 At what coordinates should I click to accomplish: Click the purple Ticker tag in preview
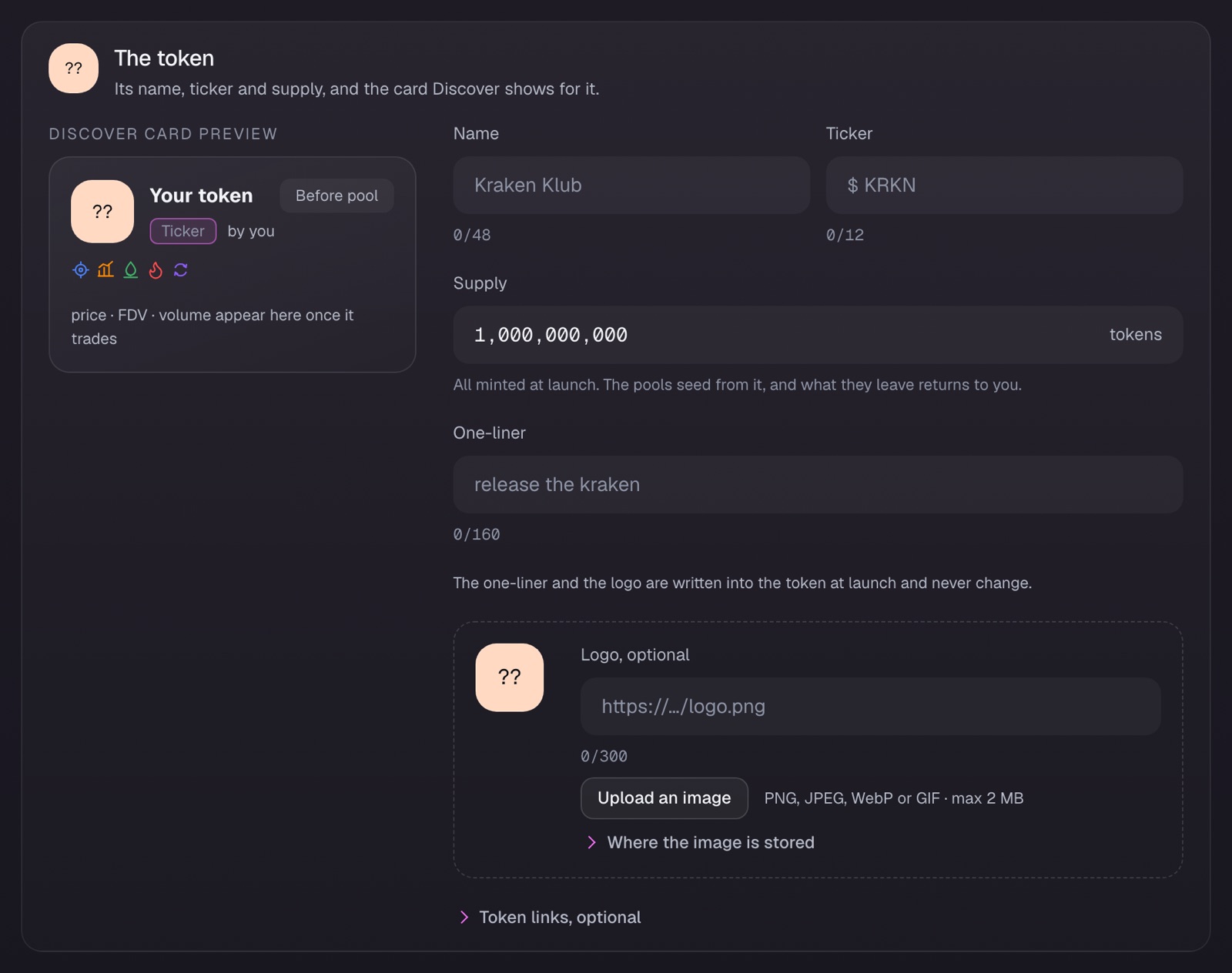click(x=183, y=231)
